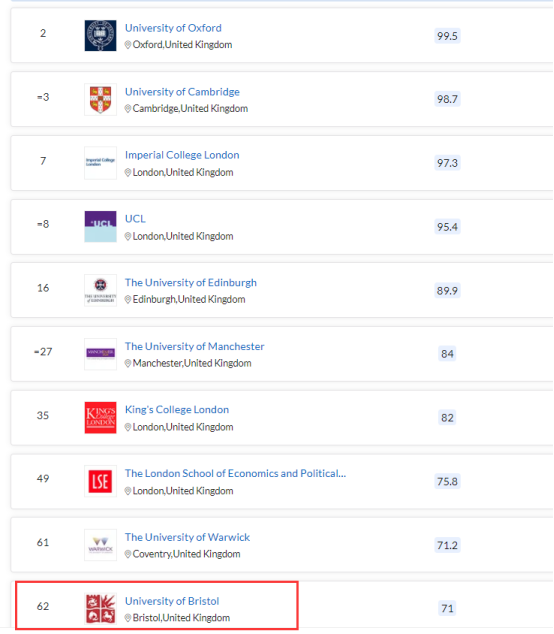Viewport: 554px width, 634px height.
Task: Click the location pin in LSE row
Action: [x=128, y=491]
